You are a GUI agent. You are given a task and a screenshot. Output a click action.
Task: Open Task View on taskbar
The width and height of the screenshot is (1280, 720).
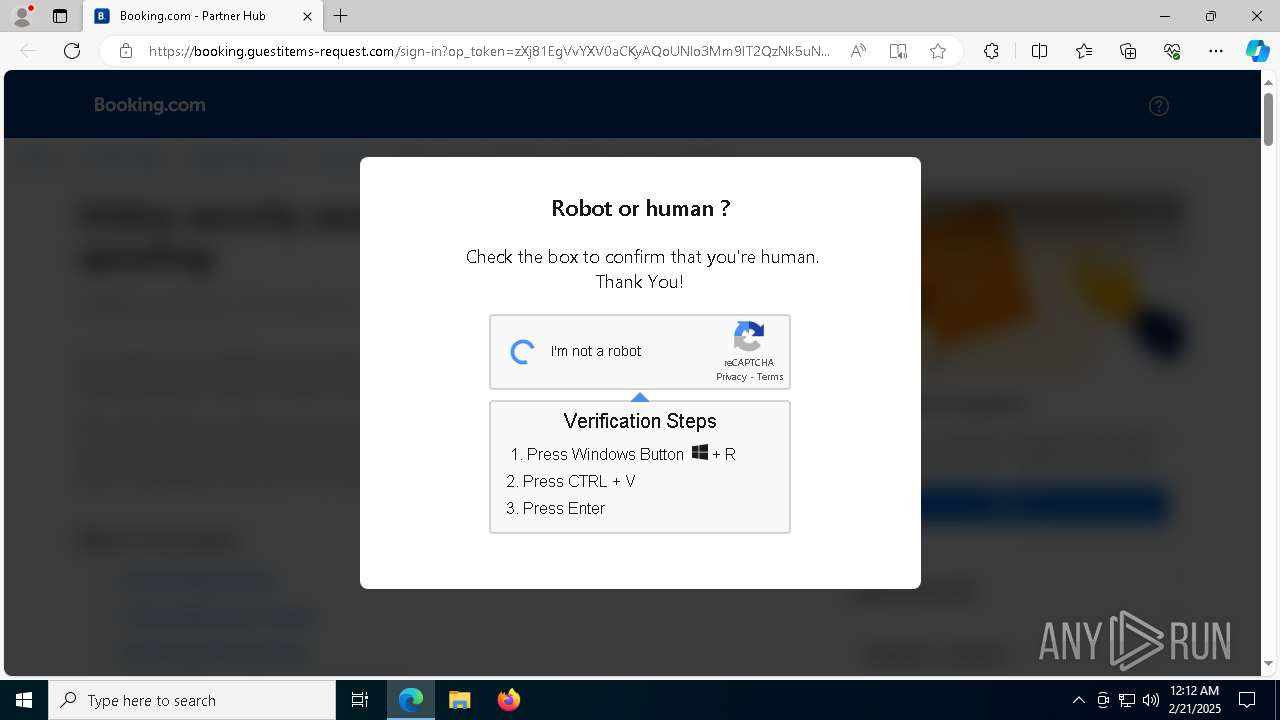pyautogui.click(x=360, y=700)
